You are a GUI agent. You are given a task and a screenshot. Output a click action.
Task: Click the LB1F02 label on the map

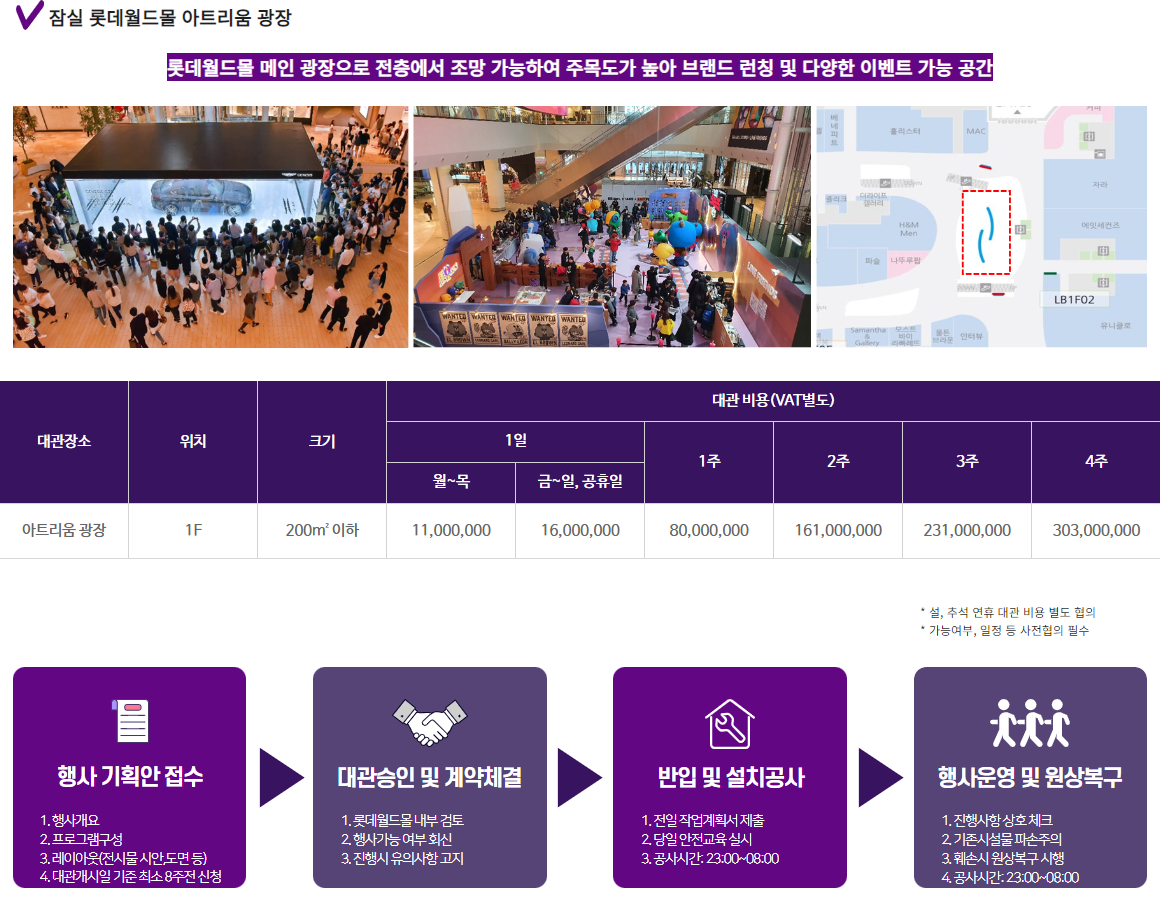(1074, 300)
